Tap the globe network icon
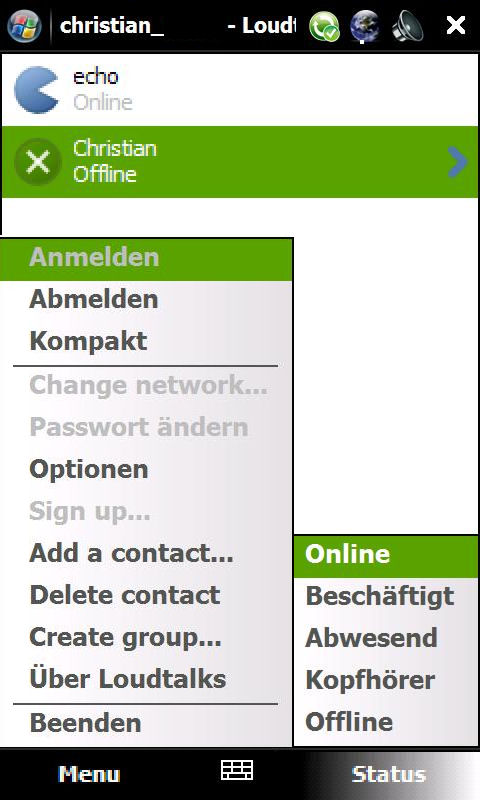The width and height of the screenshot is (480, 800). (365, 26)
